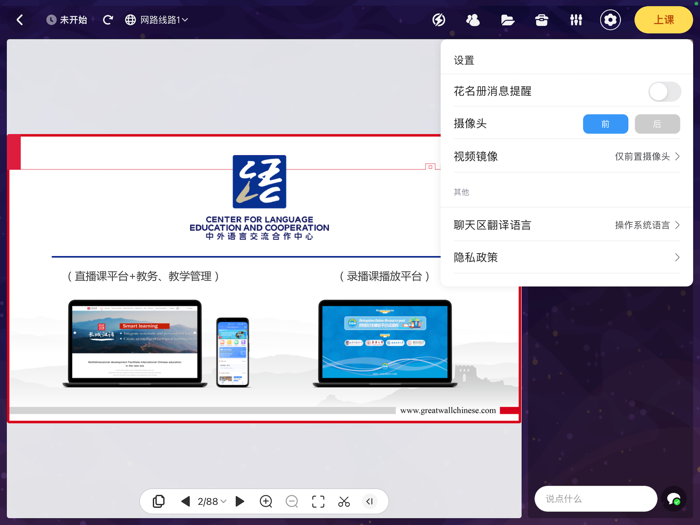The width and height of the screenshot is (700, 525).
Task: Click the left laptop screenshot on slide
Action: click(135, 343)
